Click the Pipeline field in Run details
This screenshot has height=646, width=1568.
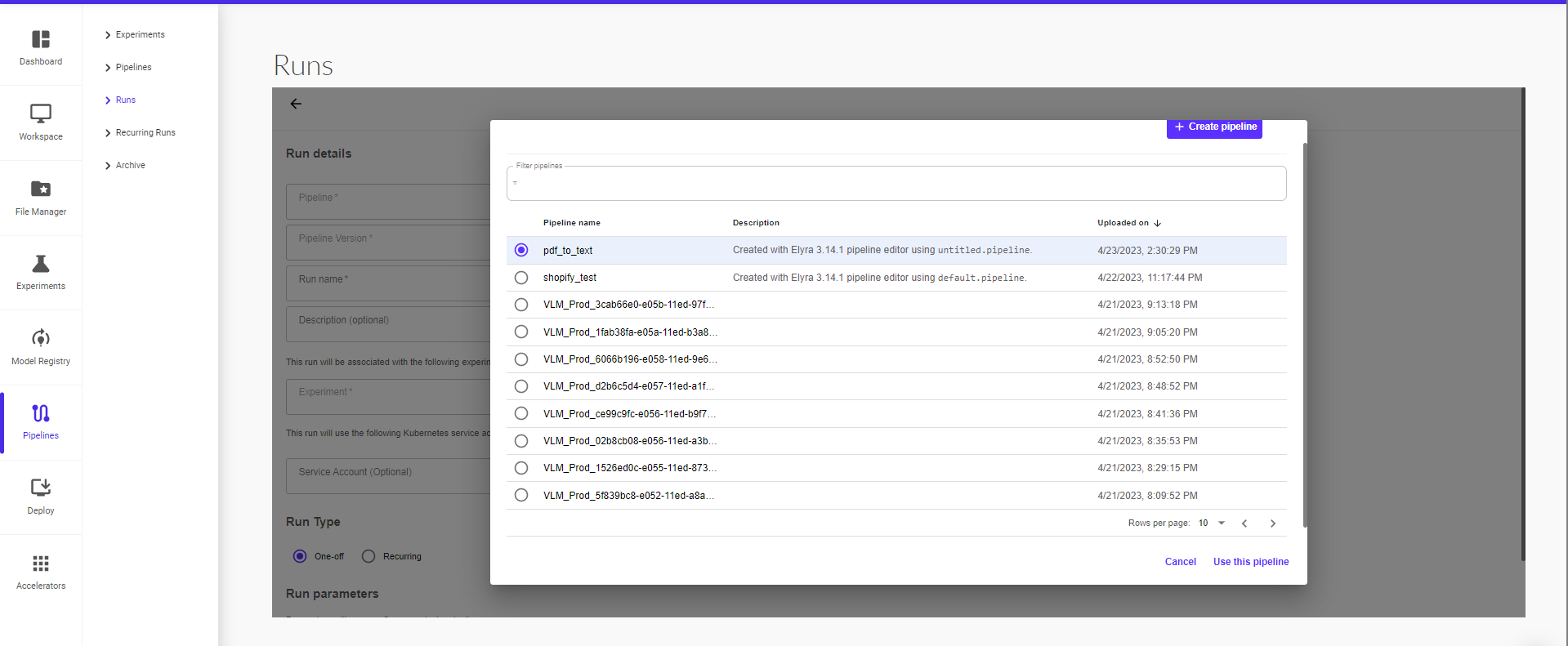[x=388, y=201]
